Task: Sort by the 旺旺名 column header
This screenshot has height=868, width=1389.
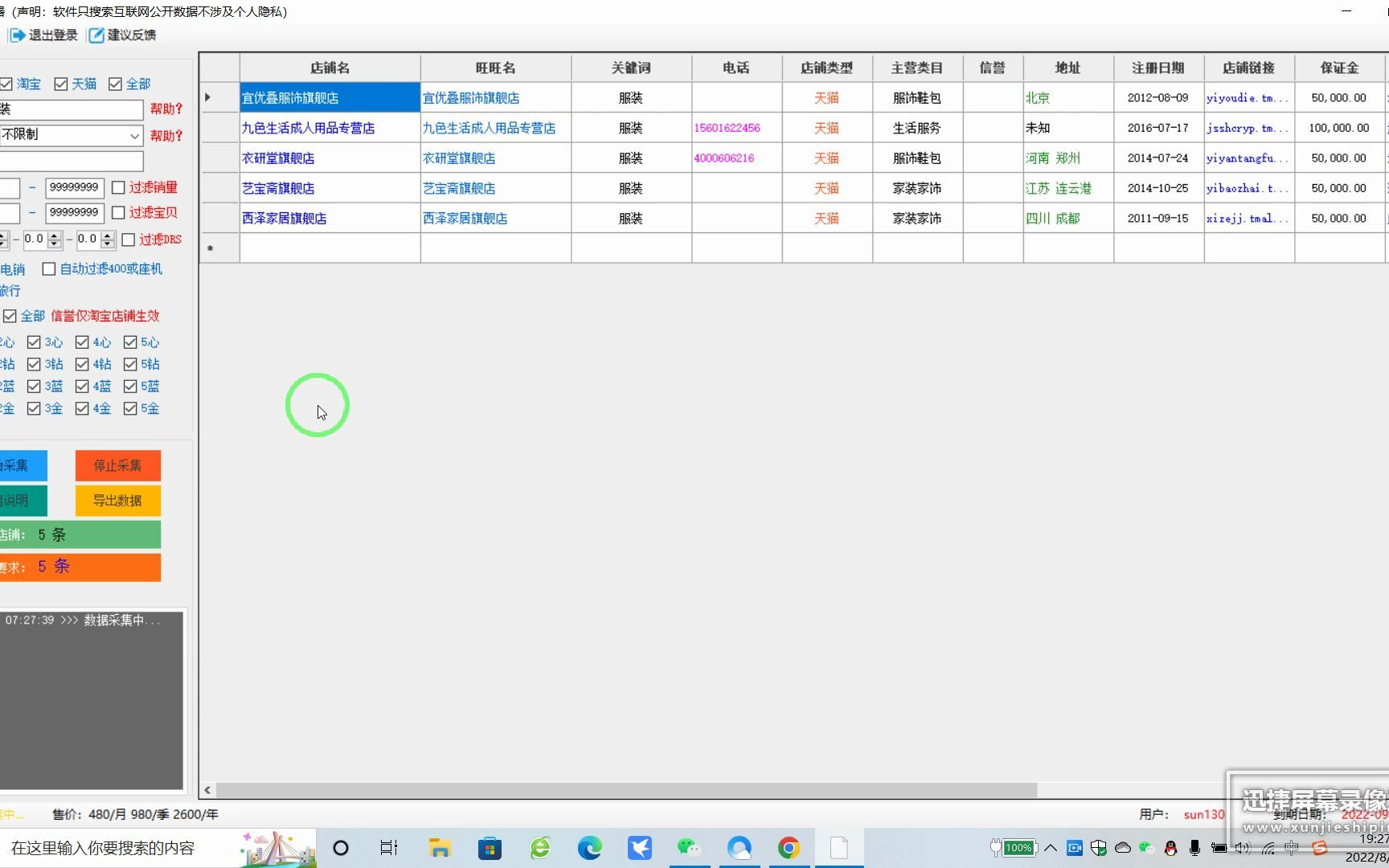Action: coord(495,68)
